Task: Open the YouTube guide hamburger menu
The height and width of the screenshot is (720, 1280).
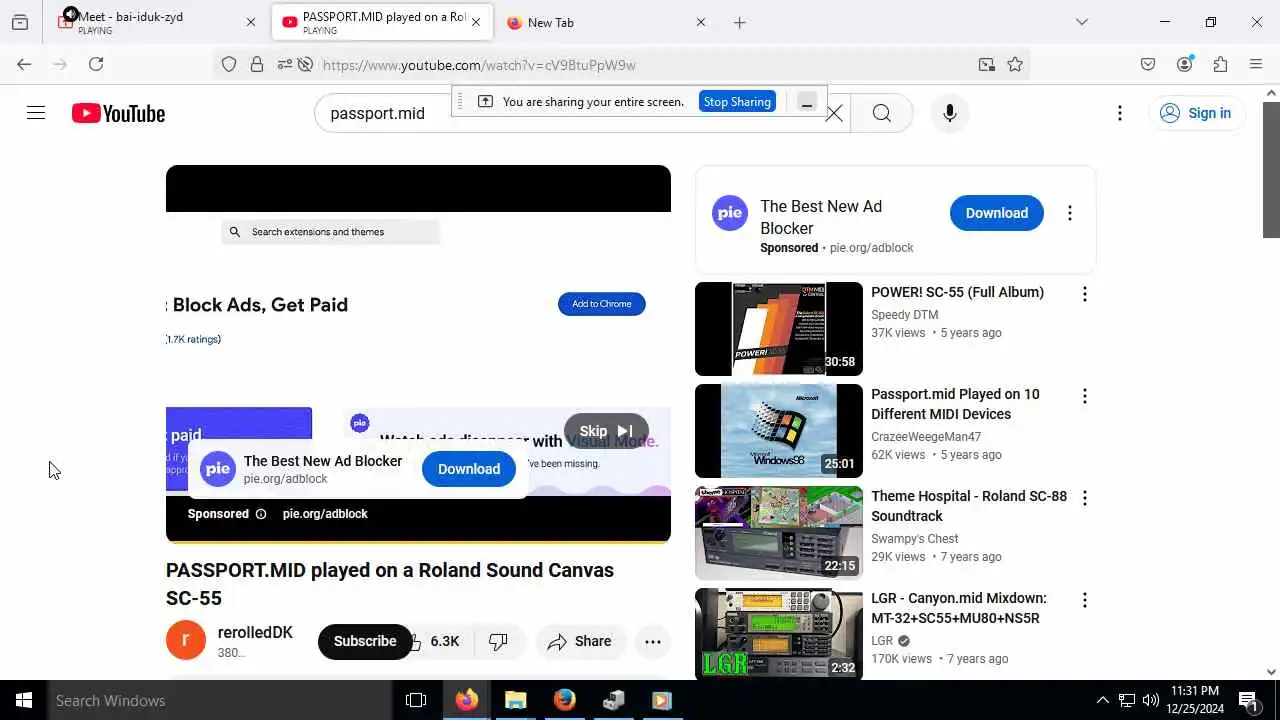Action: point(36,113)
